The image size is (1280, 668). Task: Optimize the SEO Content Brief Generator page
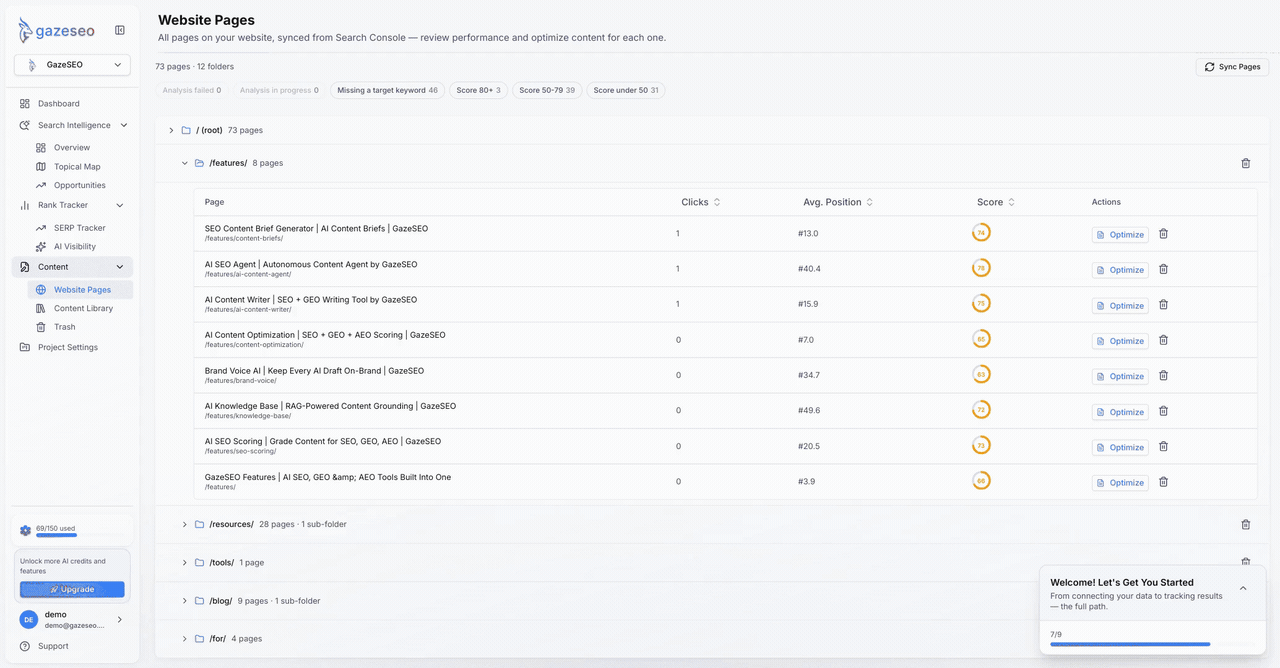coord(1120,235)
